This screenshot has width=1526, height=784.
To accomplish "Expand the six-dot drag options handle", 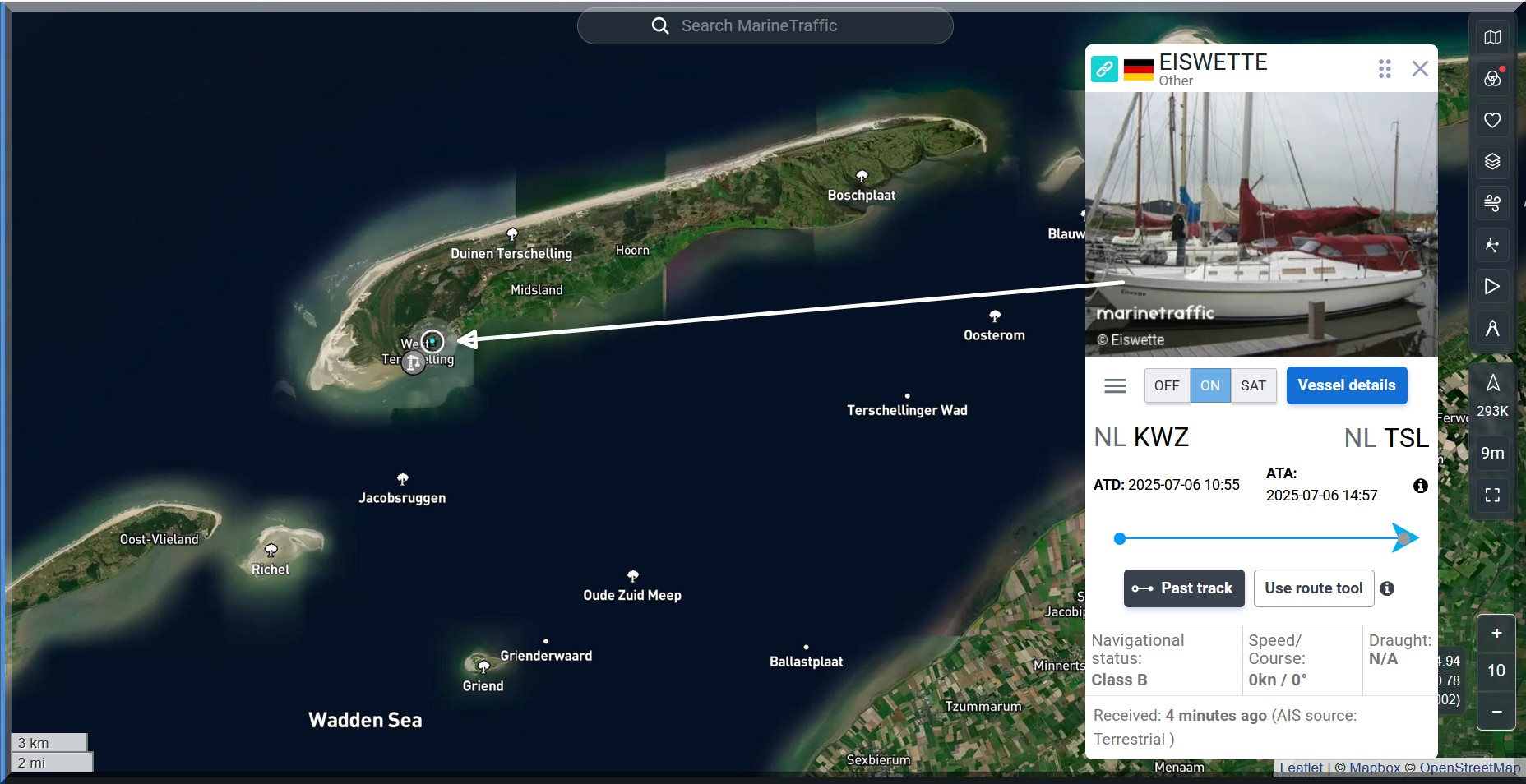I will pos(1385,69).
